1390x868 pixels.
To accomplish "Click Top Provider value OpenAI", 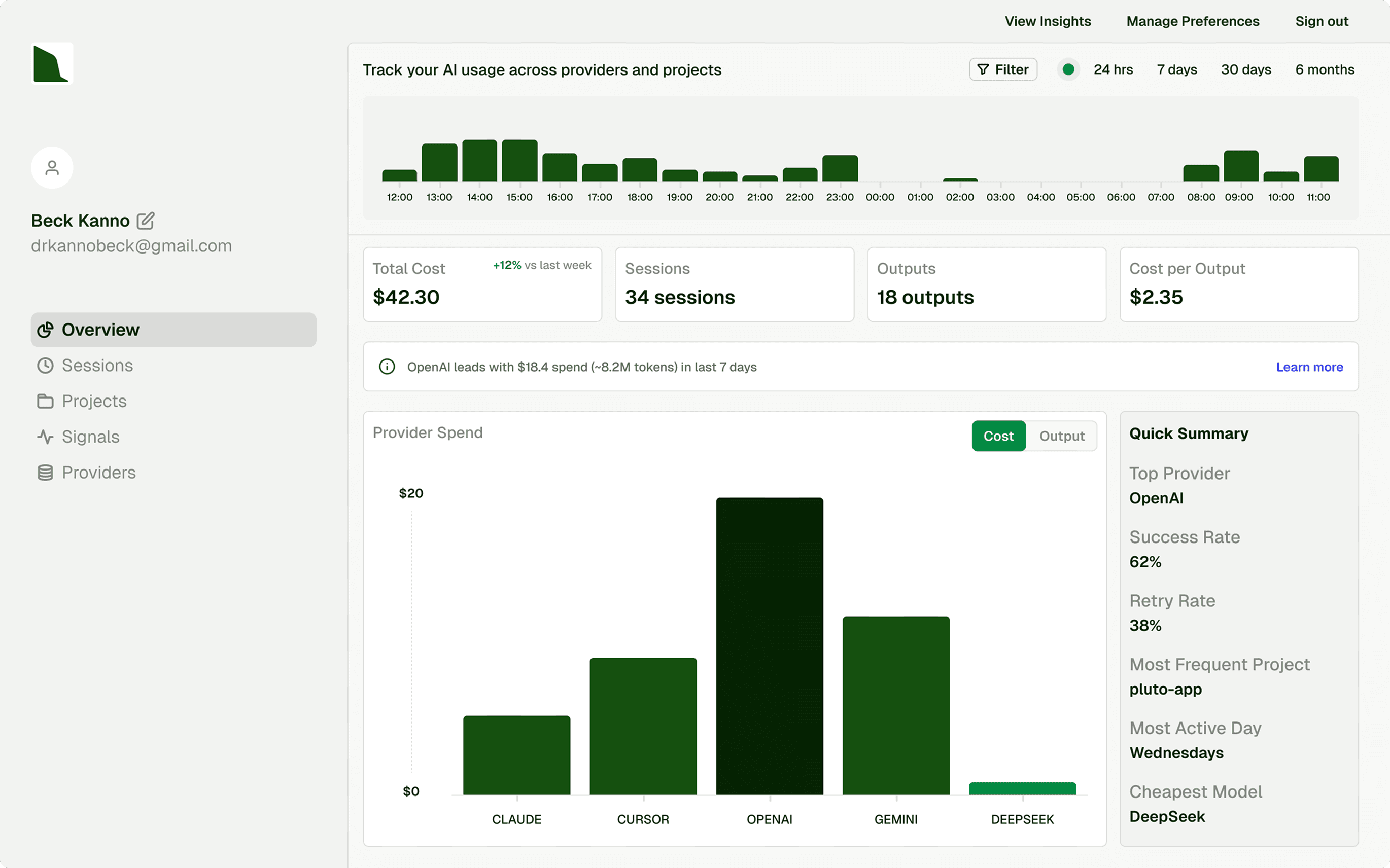I will click(x=1156, y=498).
